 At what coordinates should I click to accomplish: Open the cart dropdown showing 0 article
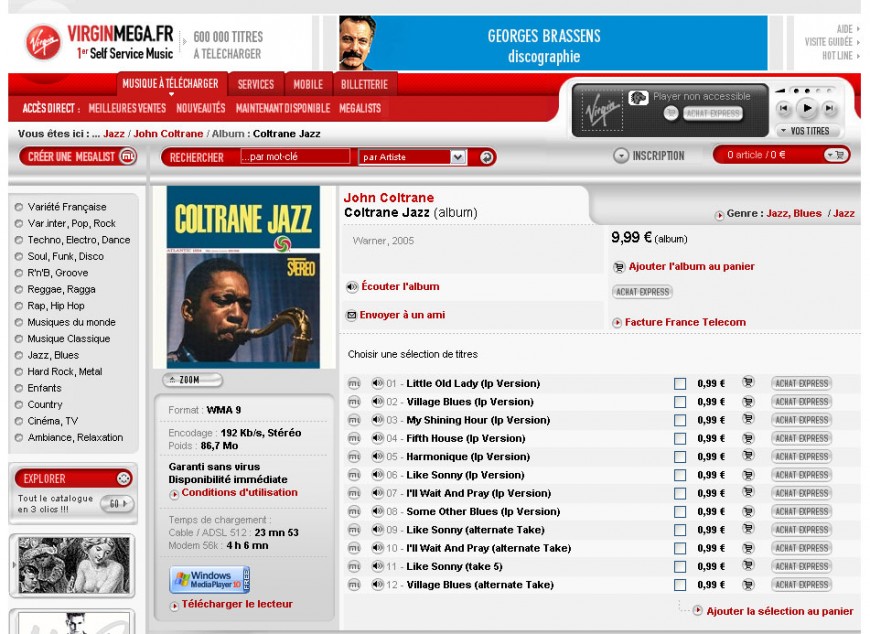pyautogui.click(x=836, y=155)
